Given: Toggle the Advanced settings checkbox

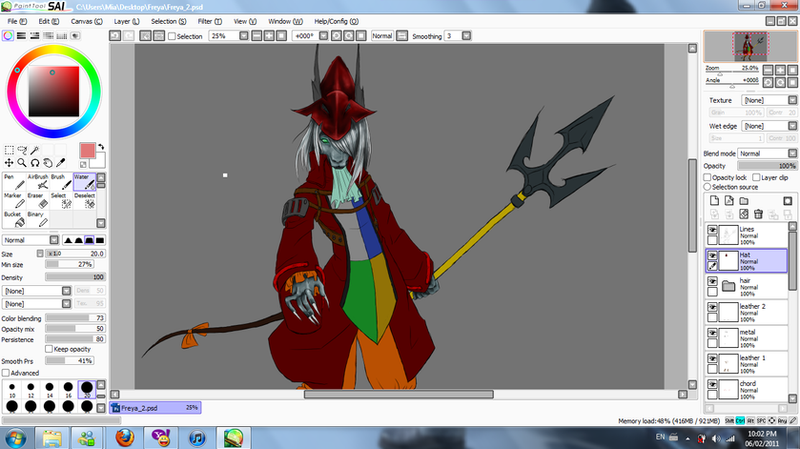Looking at the screenshot, I should (6, 373).
